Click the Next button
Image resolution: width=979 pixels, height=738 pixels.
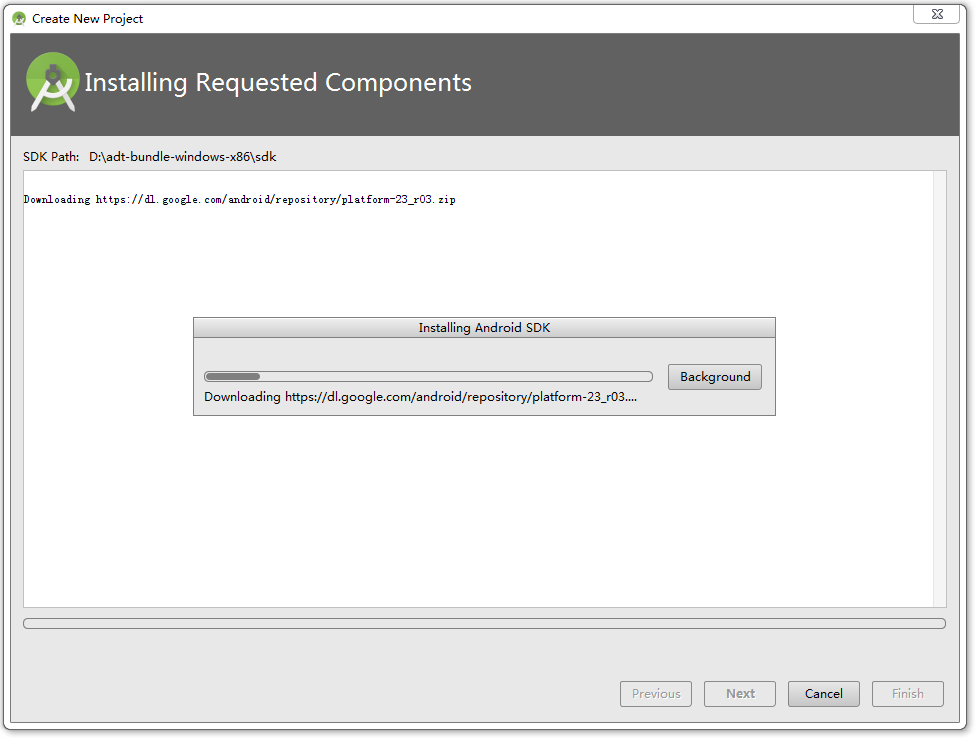739,694
